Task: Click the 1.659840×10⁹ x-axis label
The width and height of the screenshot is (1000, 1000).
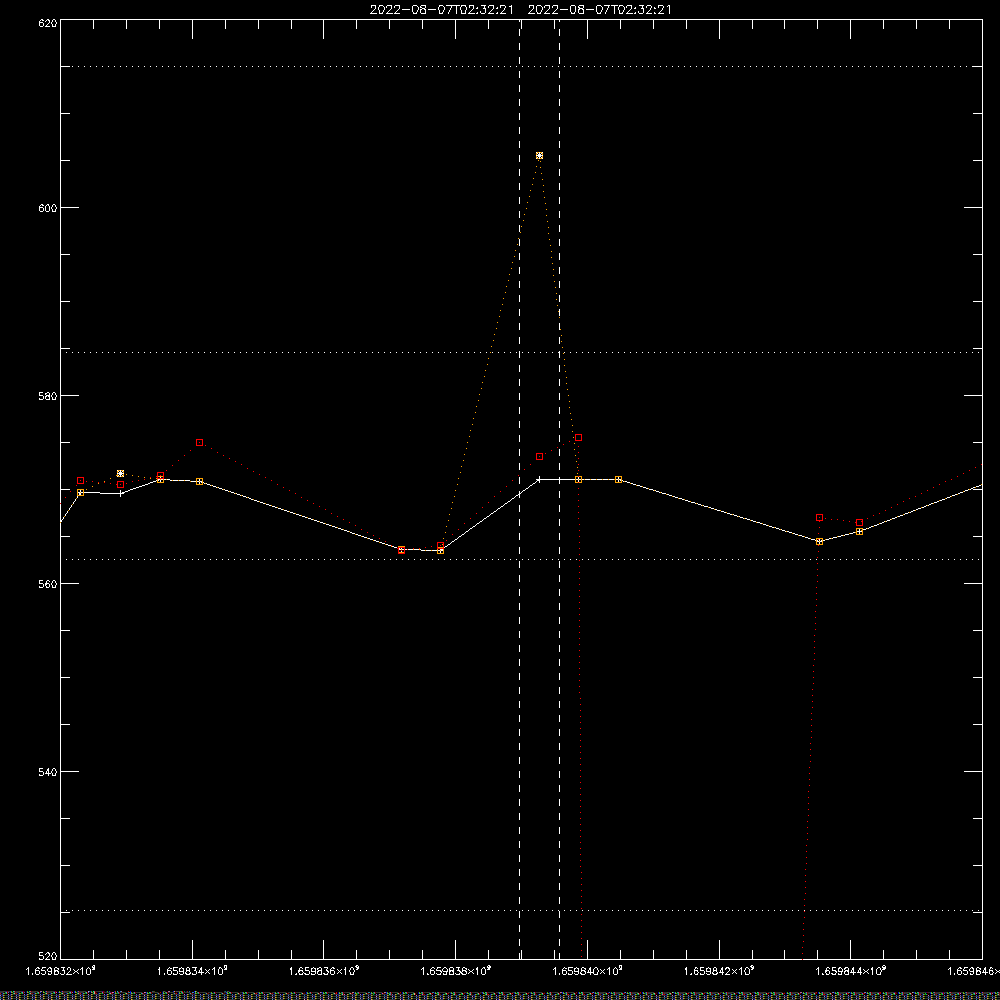Action: [x=587, y=971]
